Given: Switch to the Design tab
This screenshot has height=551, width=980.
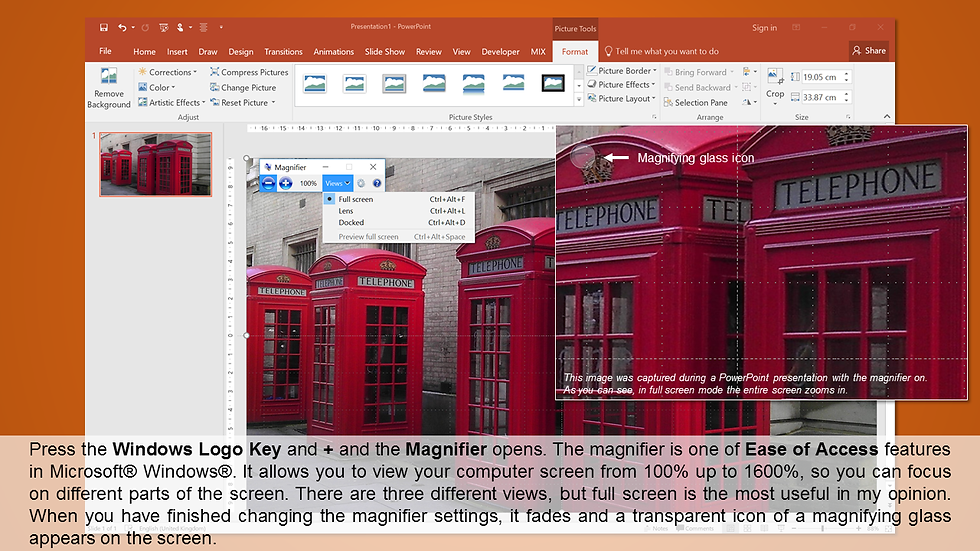Looking at the screenshot, I should [x=241, y=52].
